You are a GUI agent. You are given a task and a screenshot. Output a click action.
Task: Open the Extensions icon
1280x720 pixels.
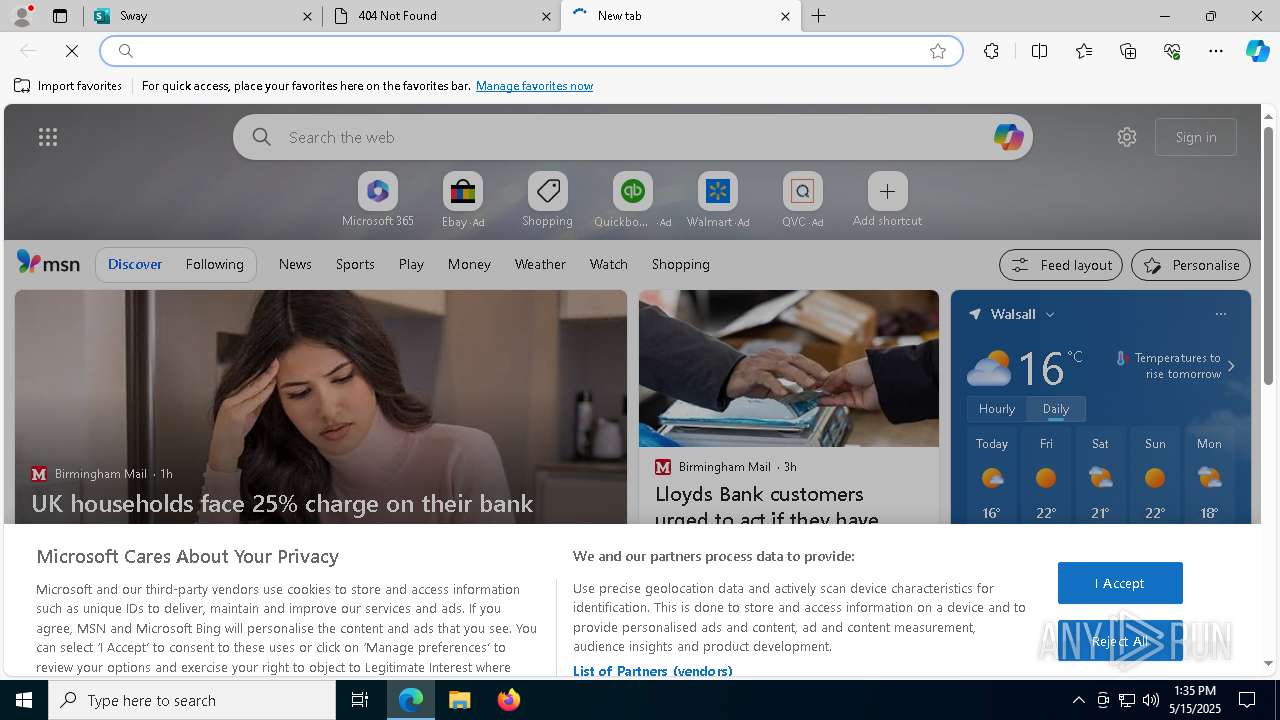click(x=991, y=51)
